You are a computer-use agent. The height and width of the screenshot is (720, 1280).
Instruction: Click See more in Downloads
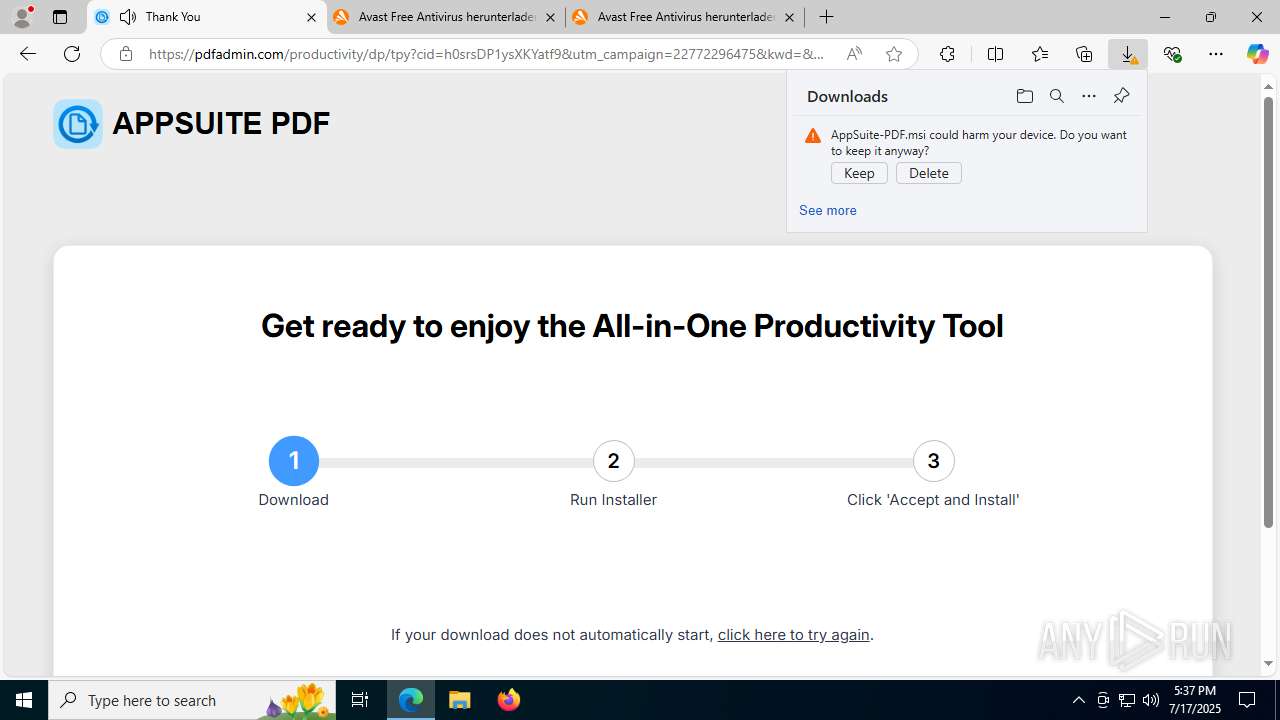(x=827, y=210)
